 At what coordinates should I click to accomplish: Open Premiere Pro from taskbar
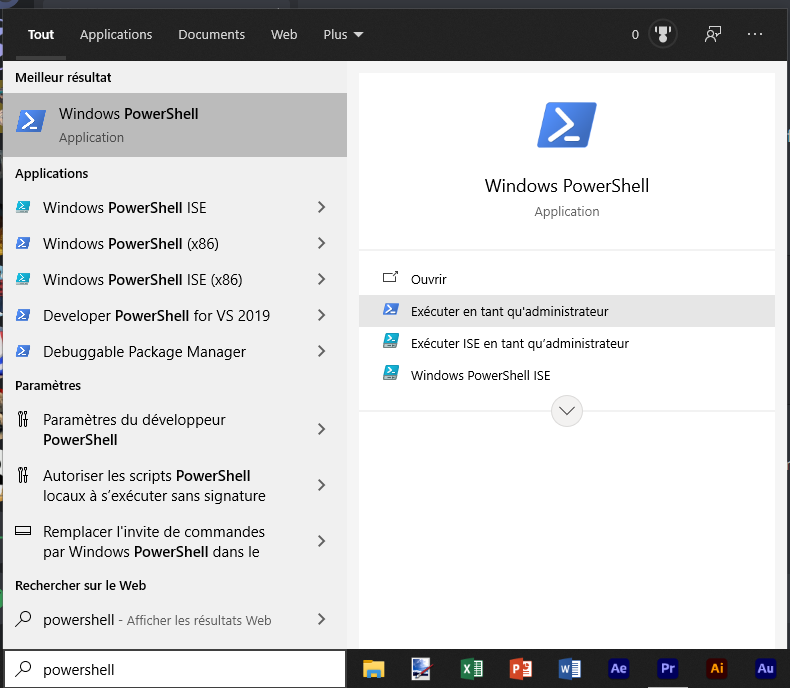(668, 669)
